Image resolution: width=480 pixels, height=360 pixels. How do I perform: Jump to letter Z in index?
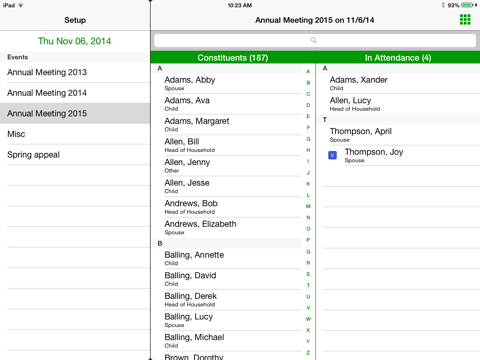point(308,353)
